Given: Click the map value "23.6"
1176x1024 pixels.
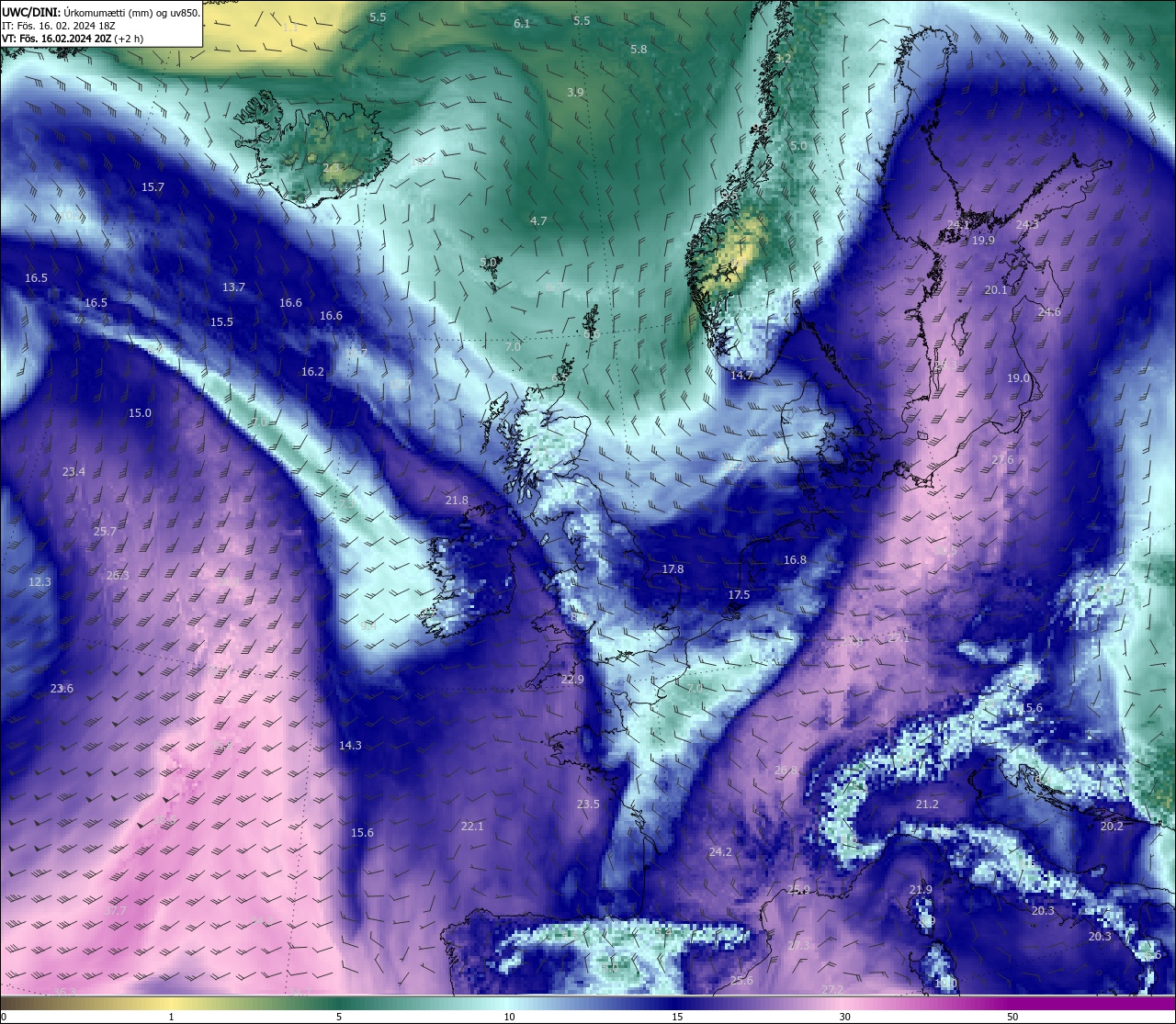Looking at the screenshot, I should 62,689.
